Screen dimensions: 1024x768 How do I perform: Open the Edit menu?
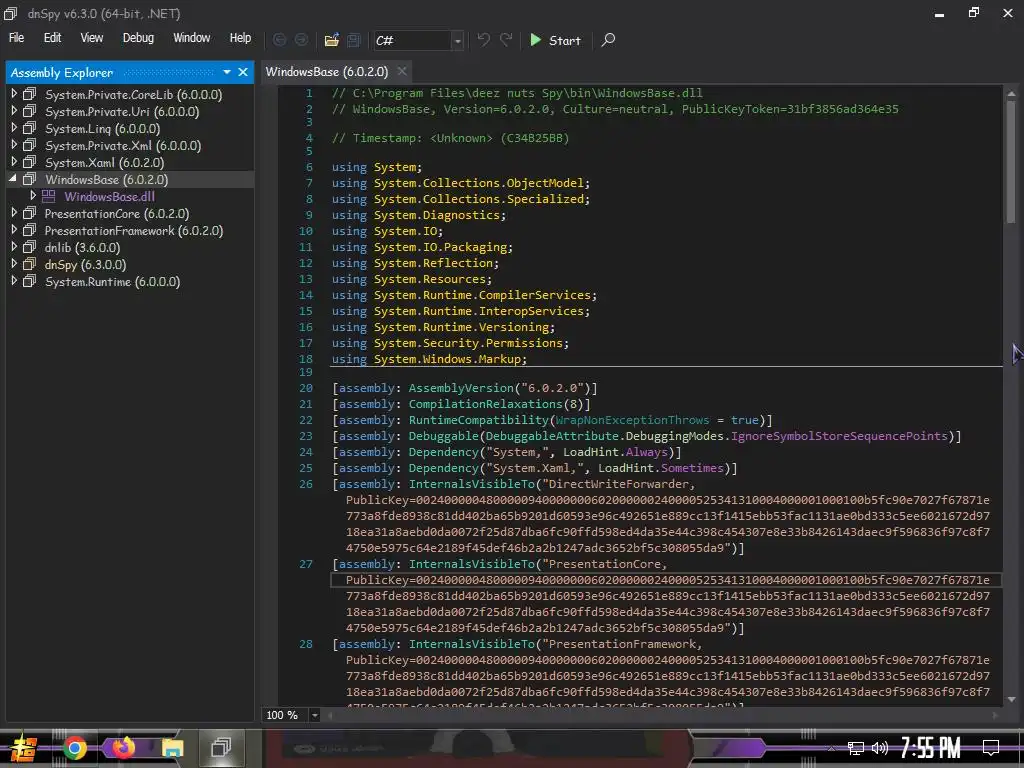point(52,38)
